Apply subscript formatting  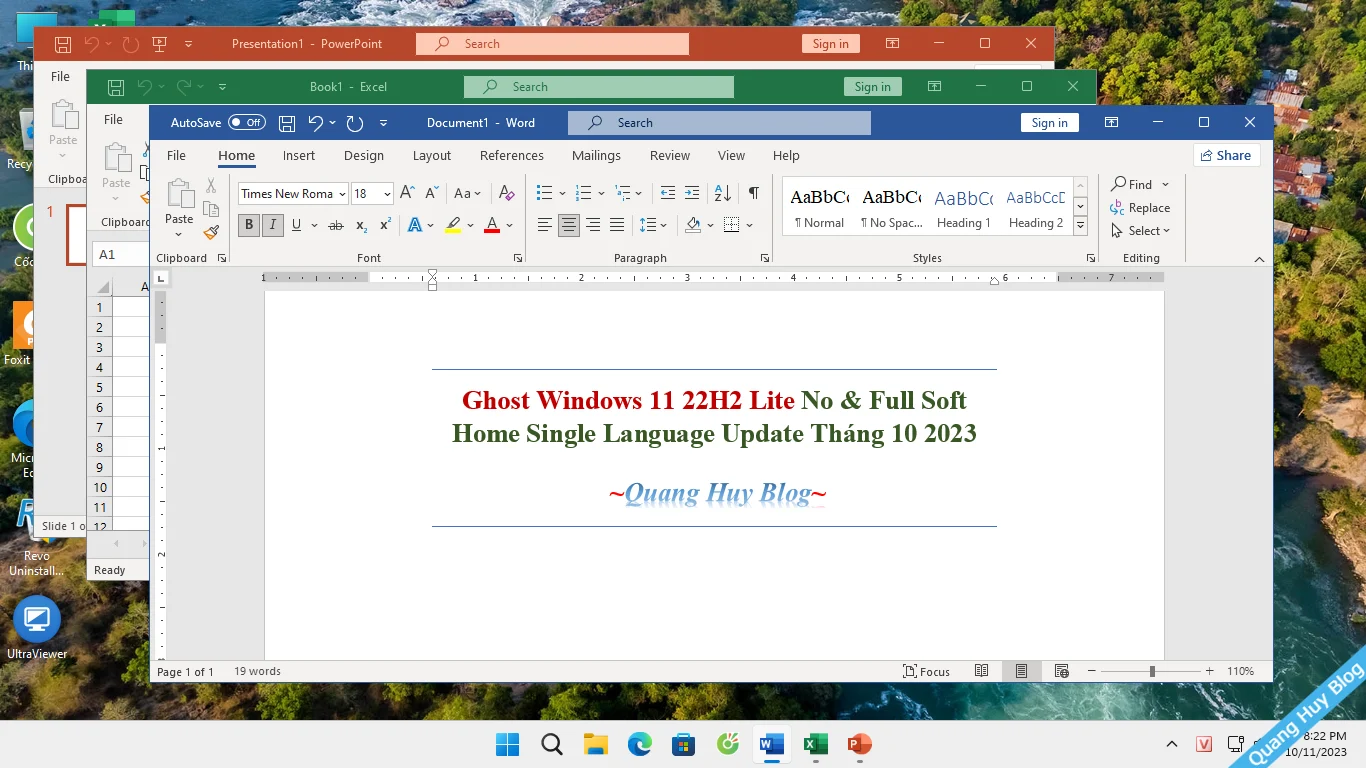tap(362, 225)
